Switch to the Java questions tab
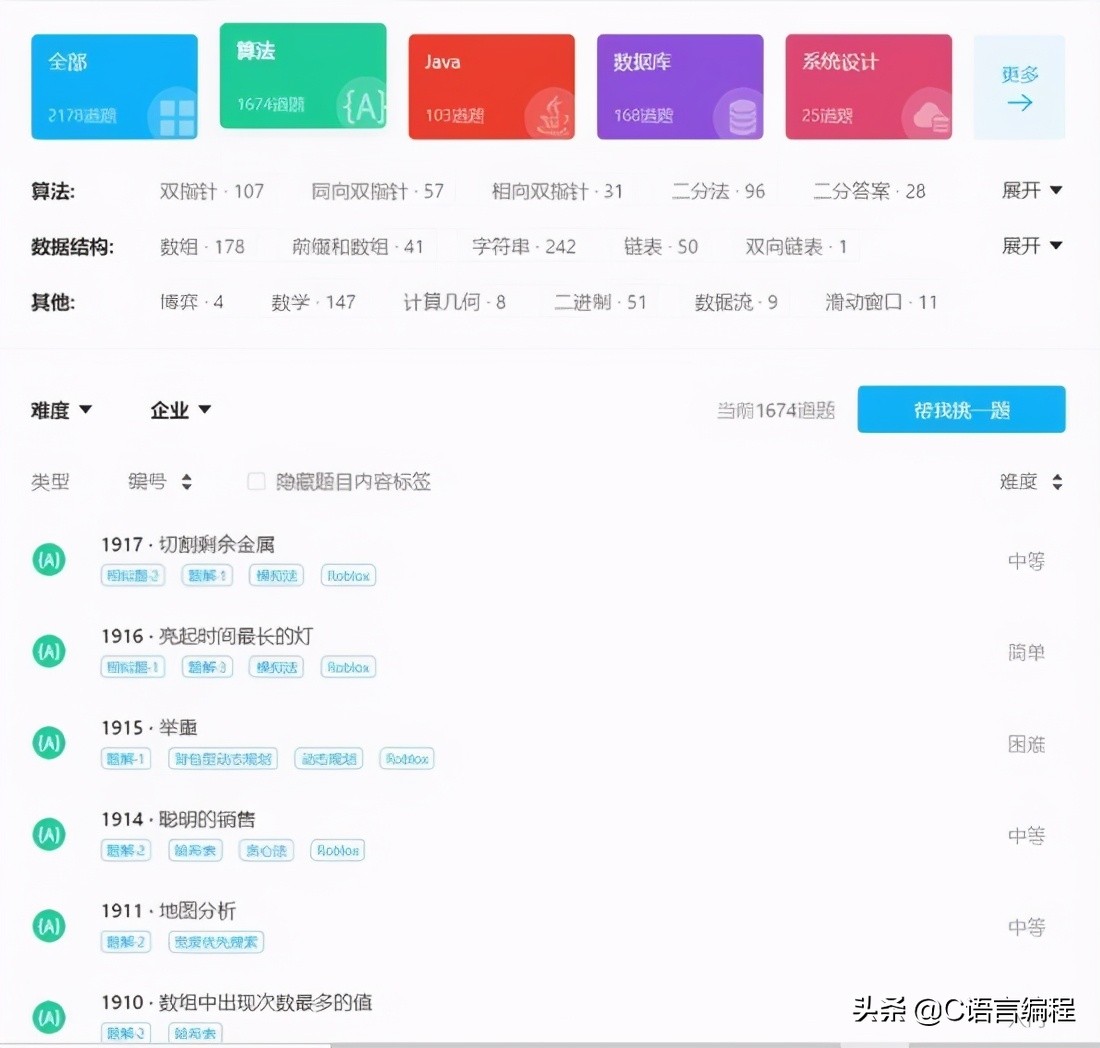The width and height of the screenshot is (1100, 1048). [x=491, y=85]
